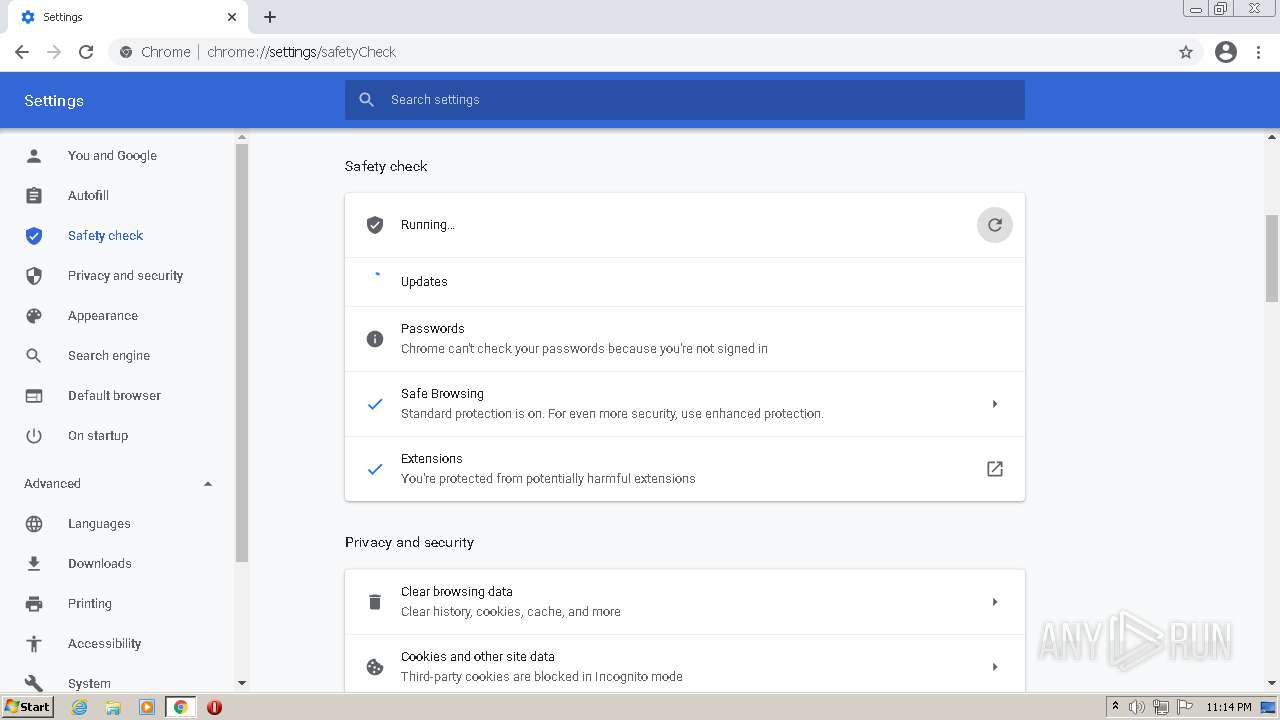Click the download arrow icon beside Downloads
The width and height of the screenshot is (1280, 720).
pyautogui.click(x=34, y=564)
